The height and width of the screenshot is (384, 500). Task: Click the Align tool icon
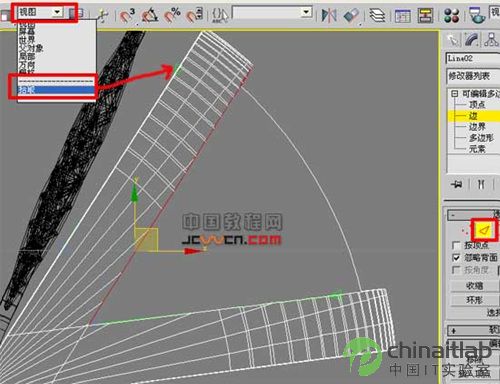click(351, 15)
